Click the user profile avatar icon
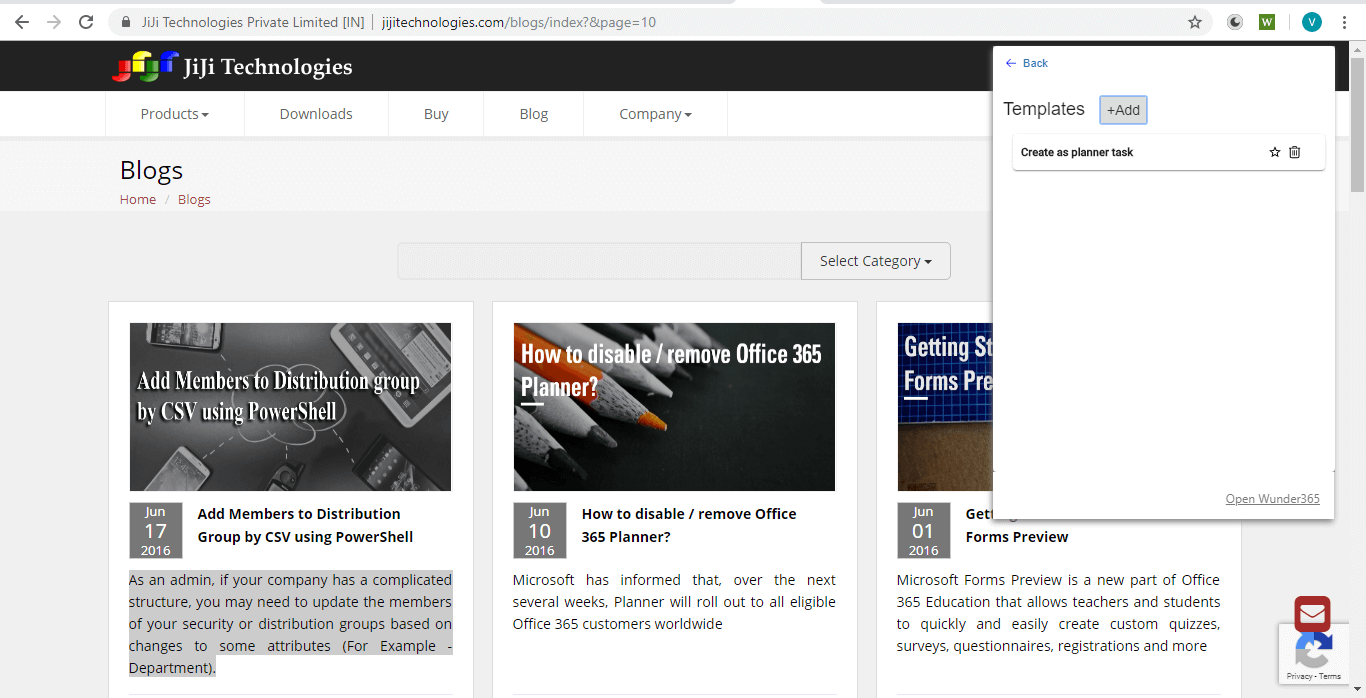 (1311, 22)
